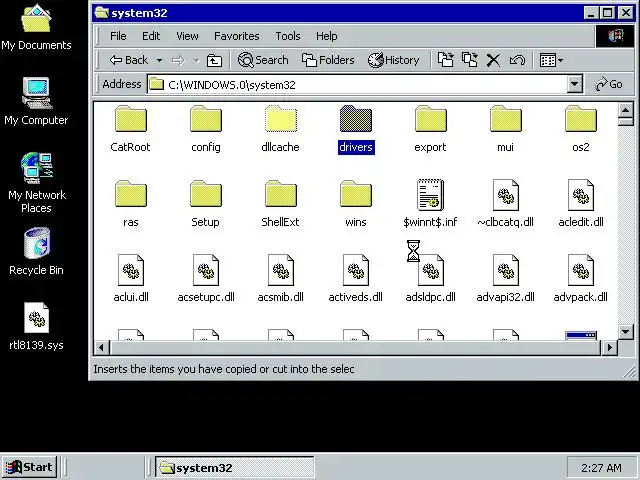Viewport: 640px width, 480px height.
Task: Click the Back button
Action: pos(129,60)
